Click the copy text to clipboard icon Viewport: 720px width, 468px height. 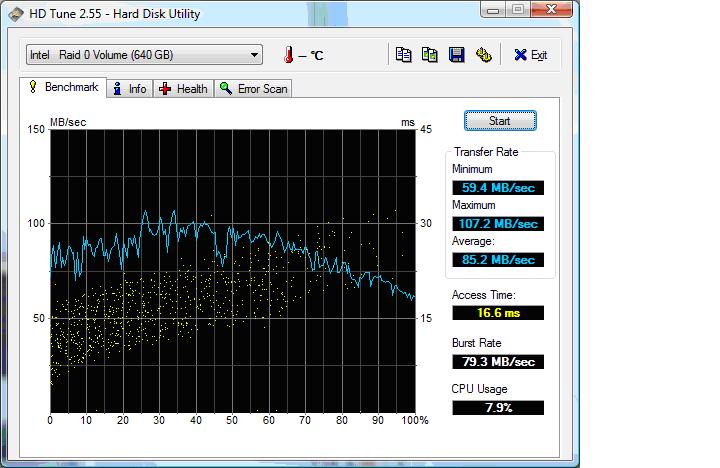tap(403, 55)
